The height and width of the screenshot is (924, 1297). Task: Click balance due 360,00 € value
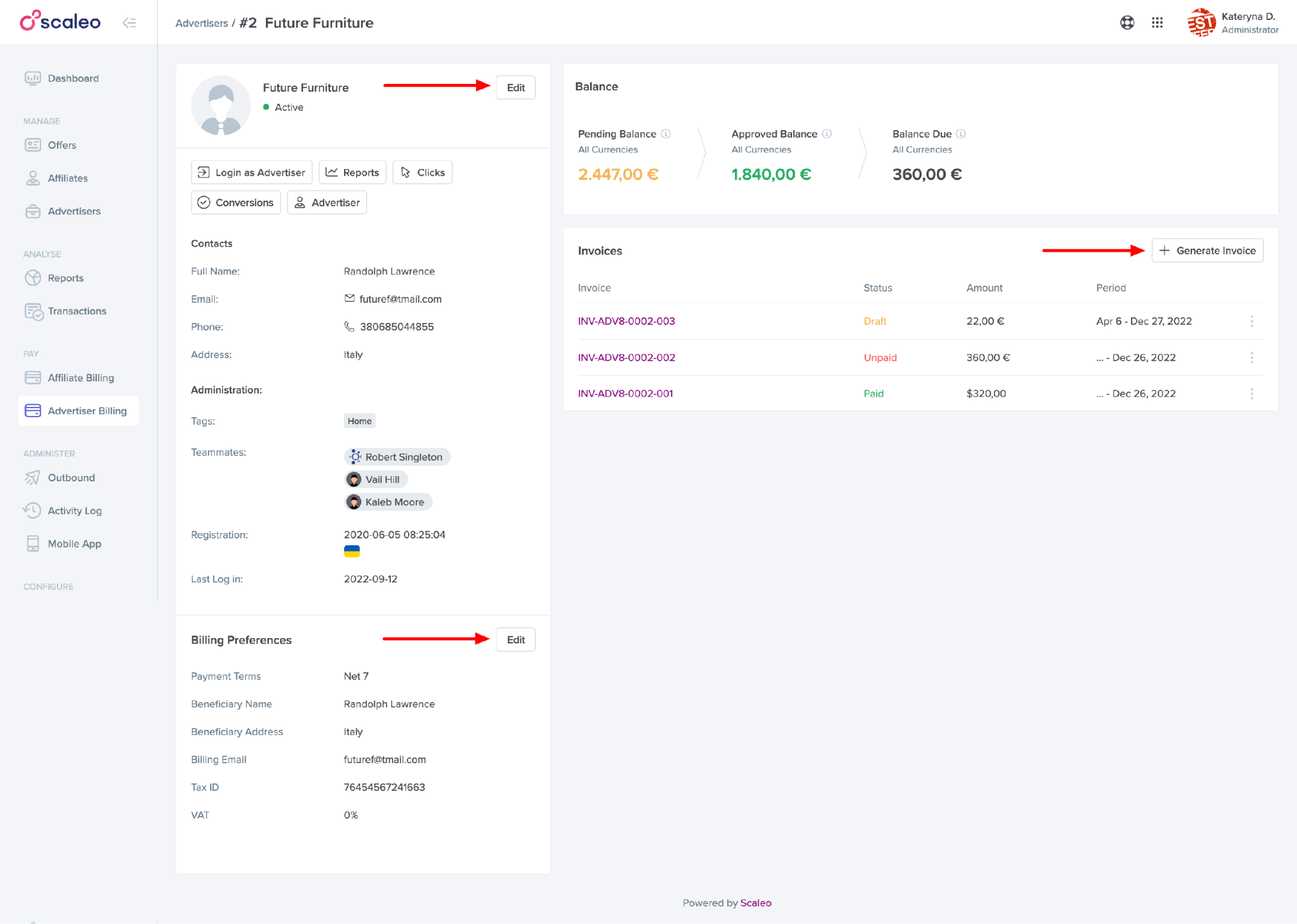point(927,174)
